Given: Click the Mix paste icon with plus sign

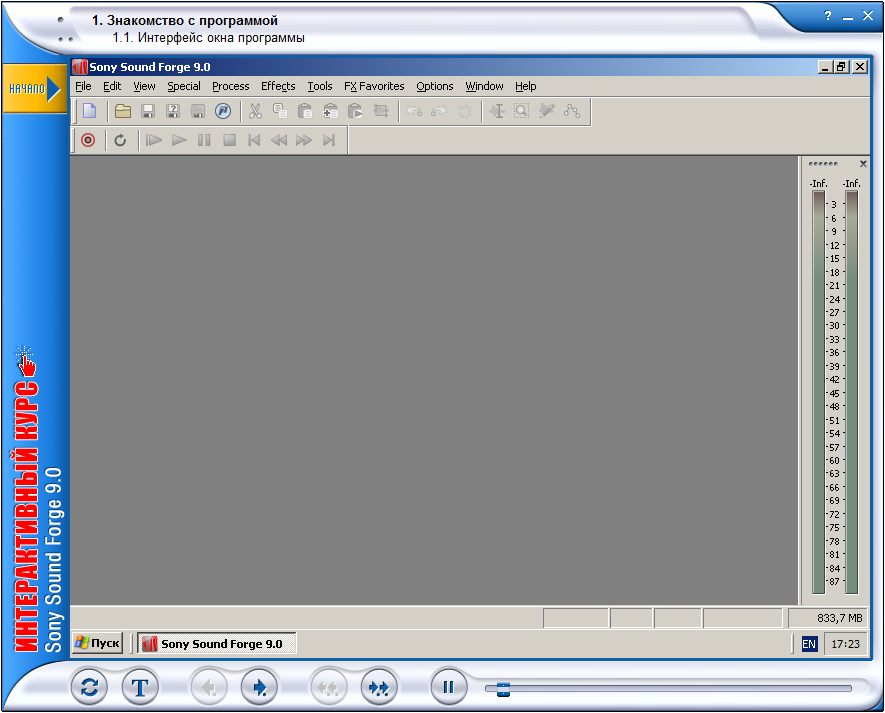Looking at the screenshot, I should [x=330, y=111].
